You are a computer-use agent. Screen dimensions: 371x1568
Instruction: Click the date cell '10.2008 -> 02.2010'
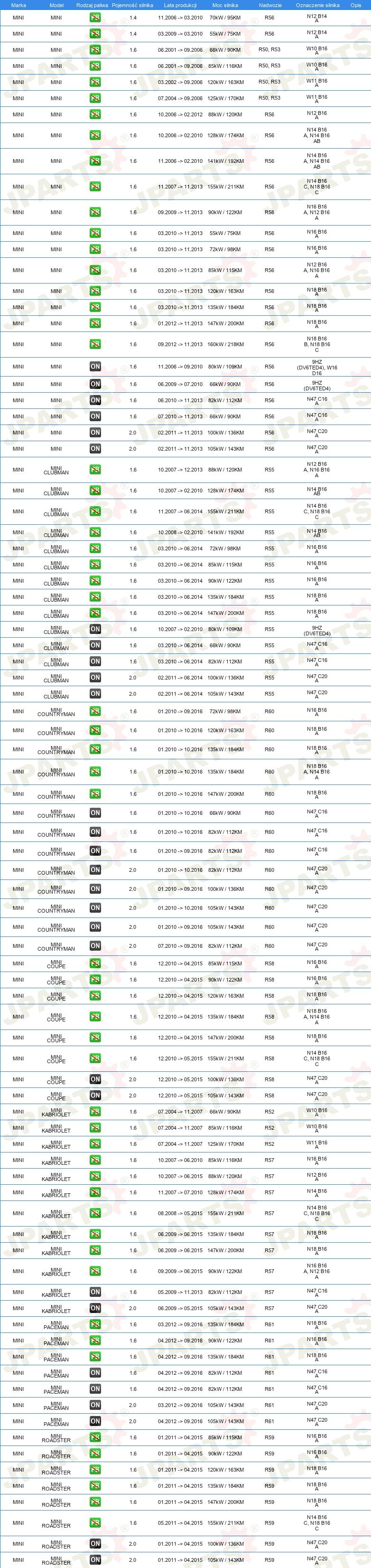pyautogui.click(x=180, y=533)
